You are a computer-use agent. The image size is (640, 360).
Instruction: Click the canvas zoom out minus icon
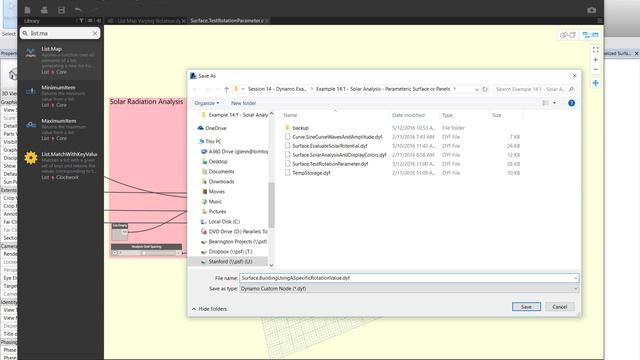point(596,69)
